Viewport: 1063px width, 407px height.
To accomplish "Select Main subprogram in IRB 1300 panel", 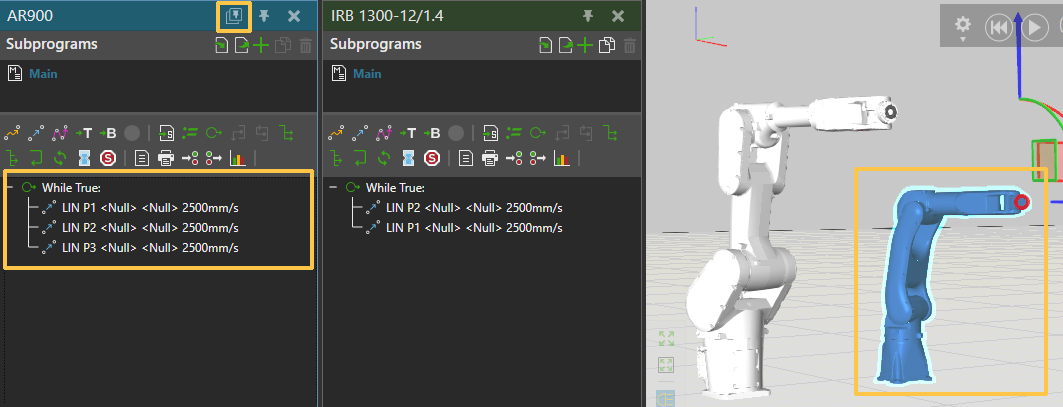I will click(366, 74).
